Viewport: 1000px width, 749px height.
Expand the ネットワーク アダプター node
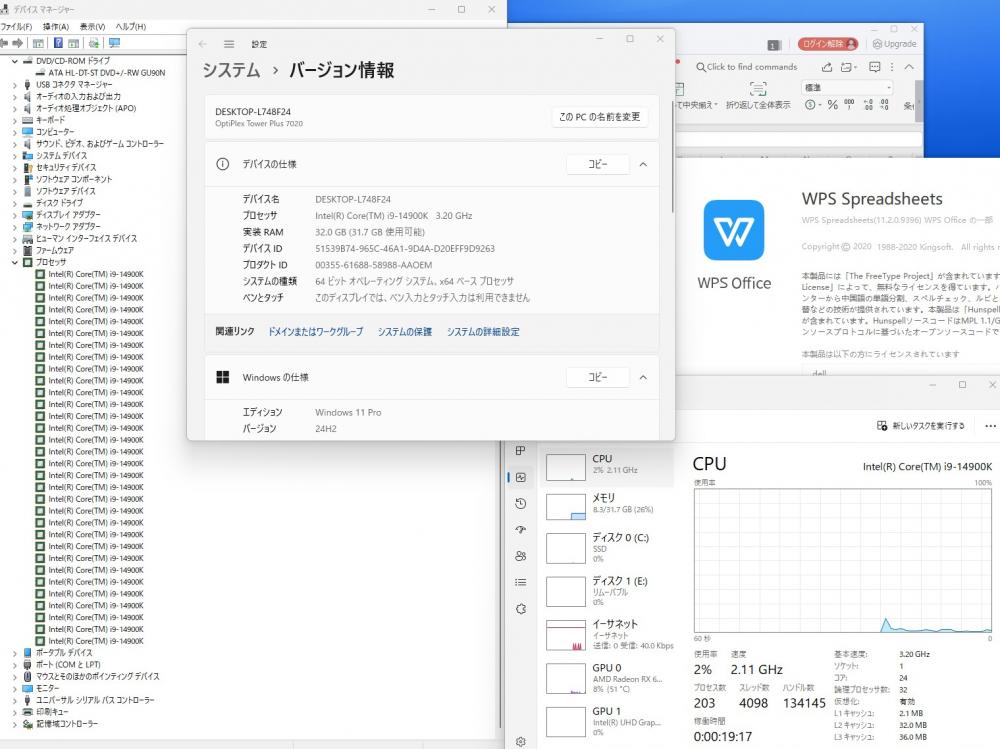(15, 226)
